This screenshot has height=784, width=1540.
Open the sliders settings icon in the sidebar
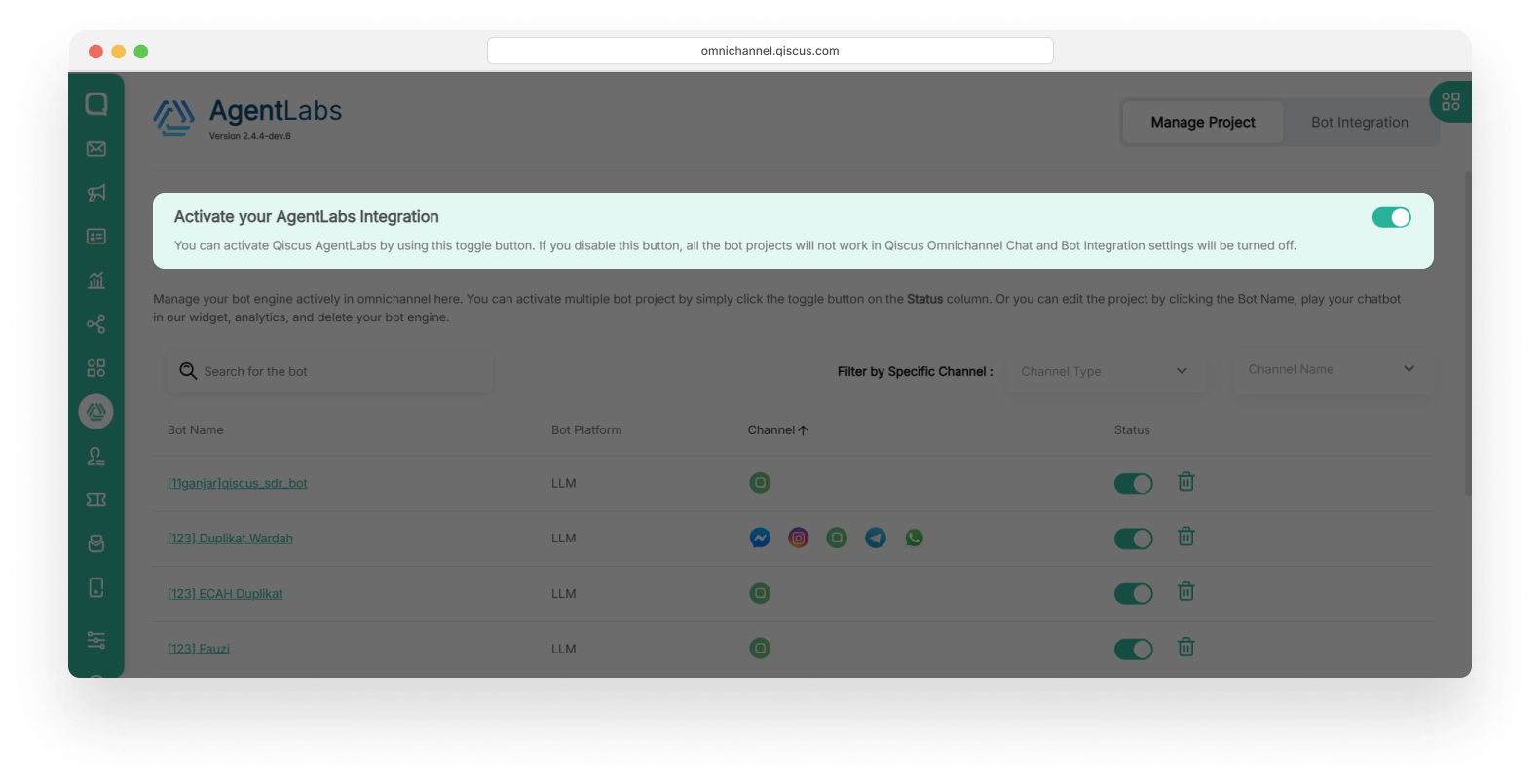point(96,640)
